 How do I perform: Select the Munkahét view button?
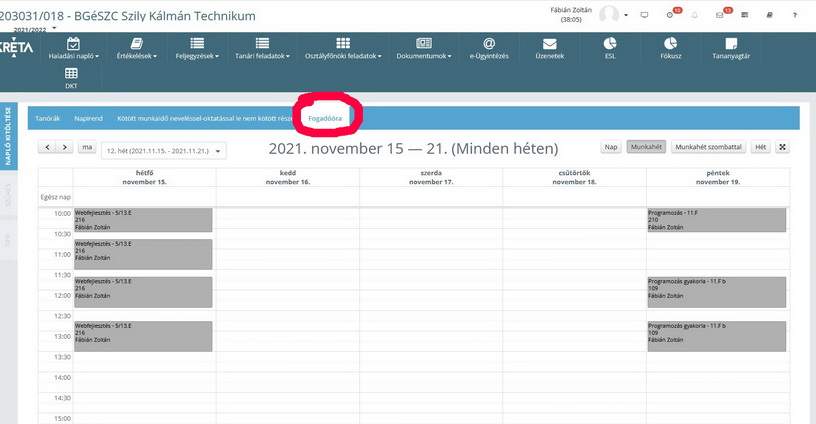point(646,147)
